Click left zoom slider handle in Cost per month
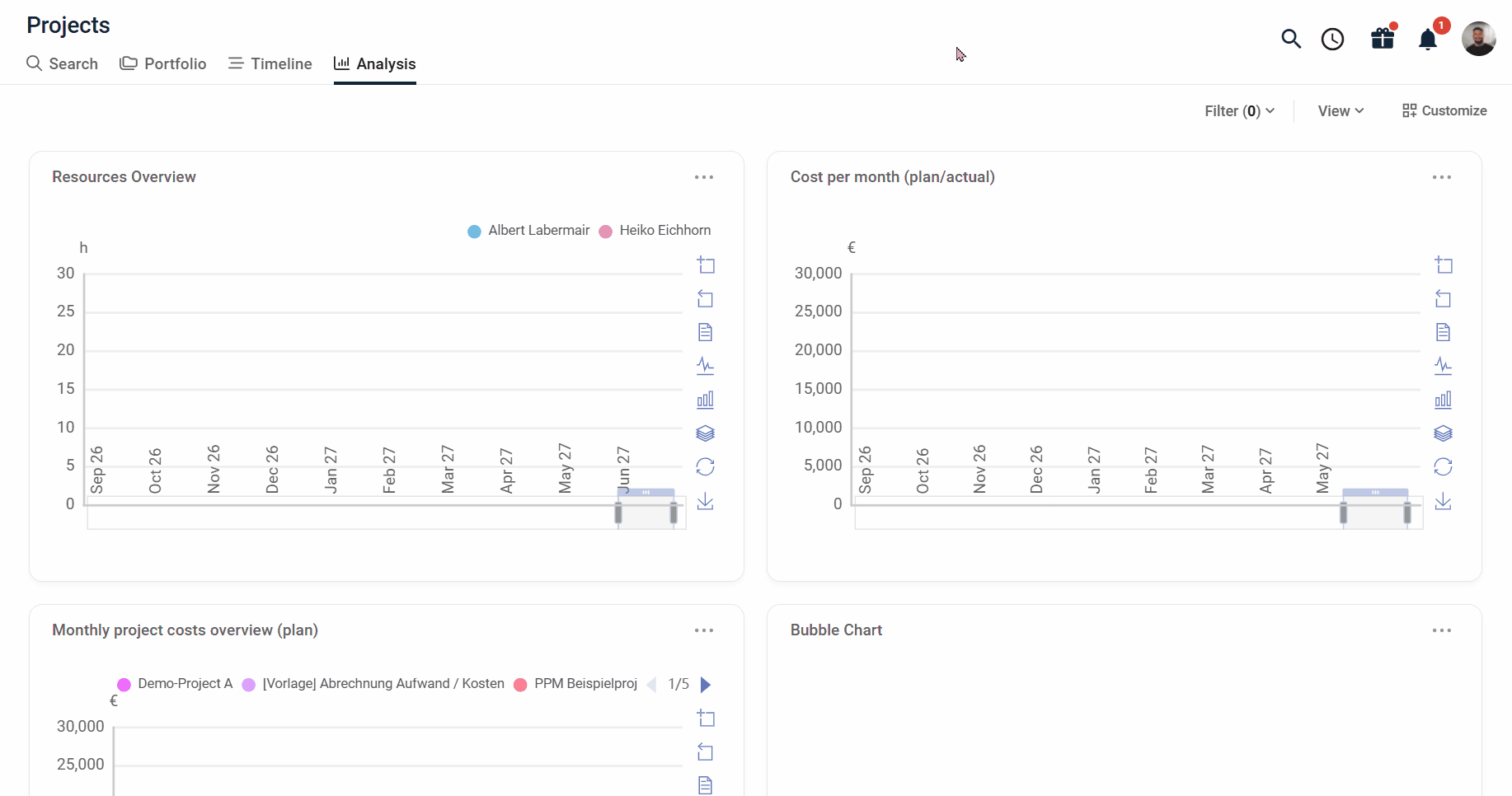Image resolution: width=1512 pixels, height=796 pixels. (x=1344, y=513)
